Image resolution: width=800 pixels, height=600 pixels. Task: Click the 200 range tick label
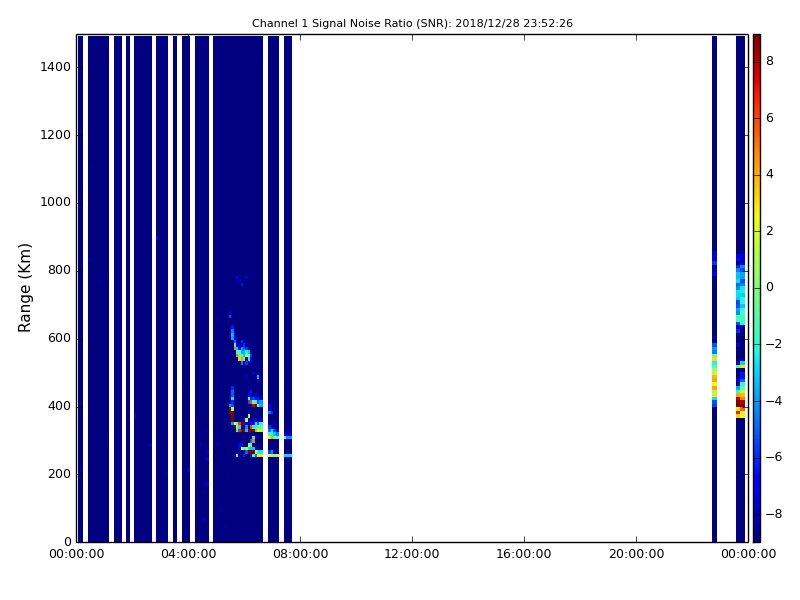59,474
